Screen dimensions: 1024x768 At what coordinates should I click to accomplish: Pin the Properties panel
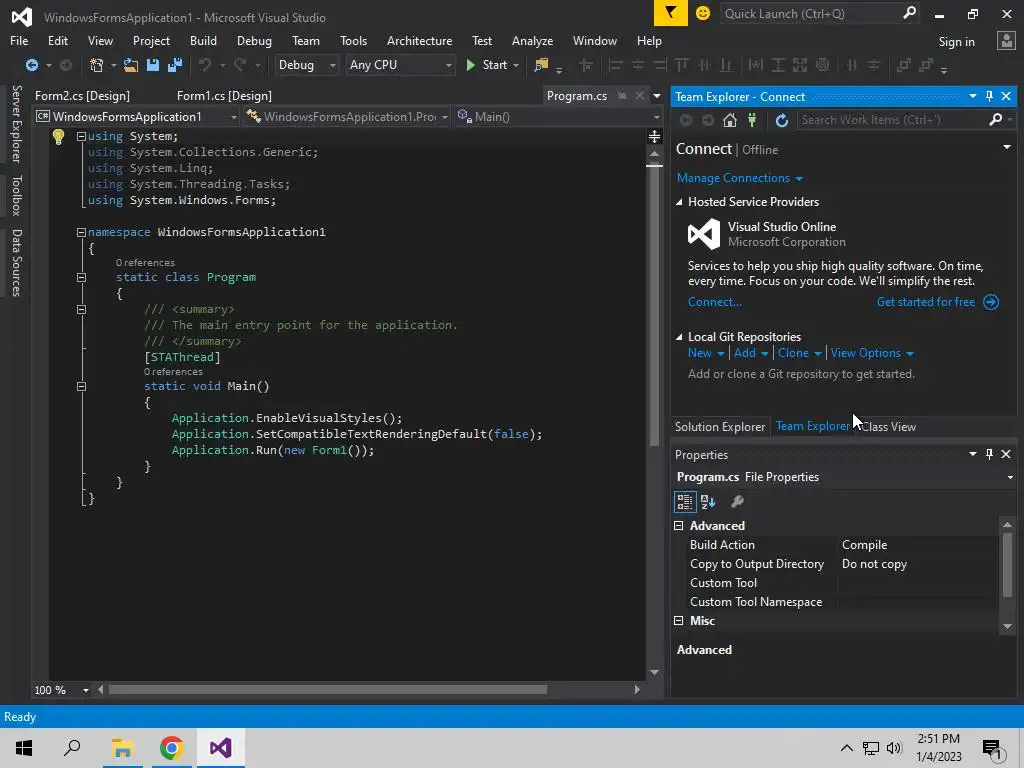[x=989, y=454]
